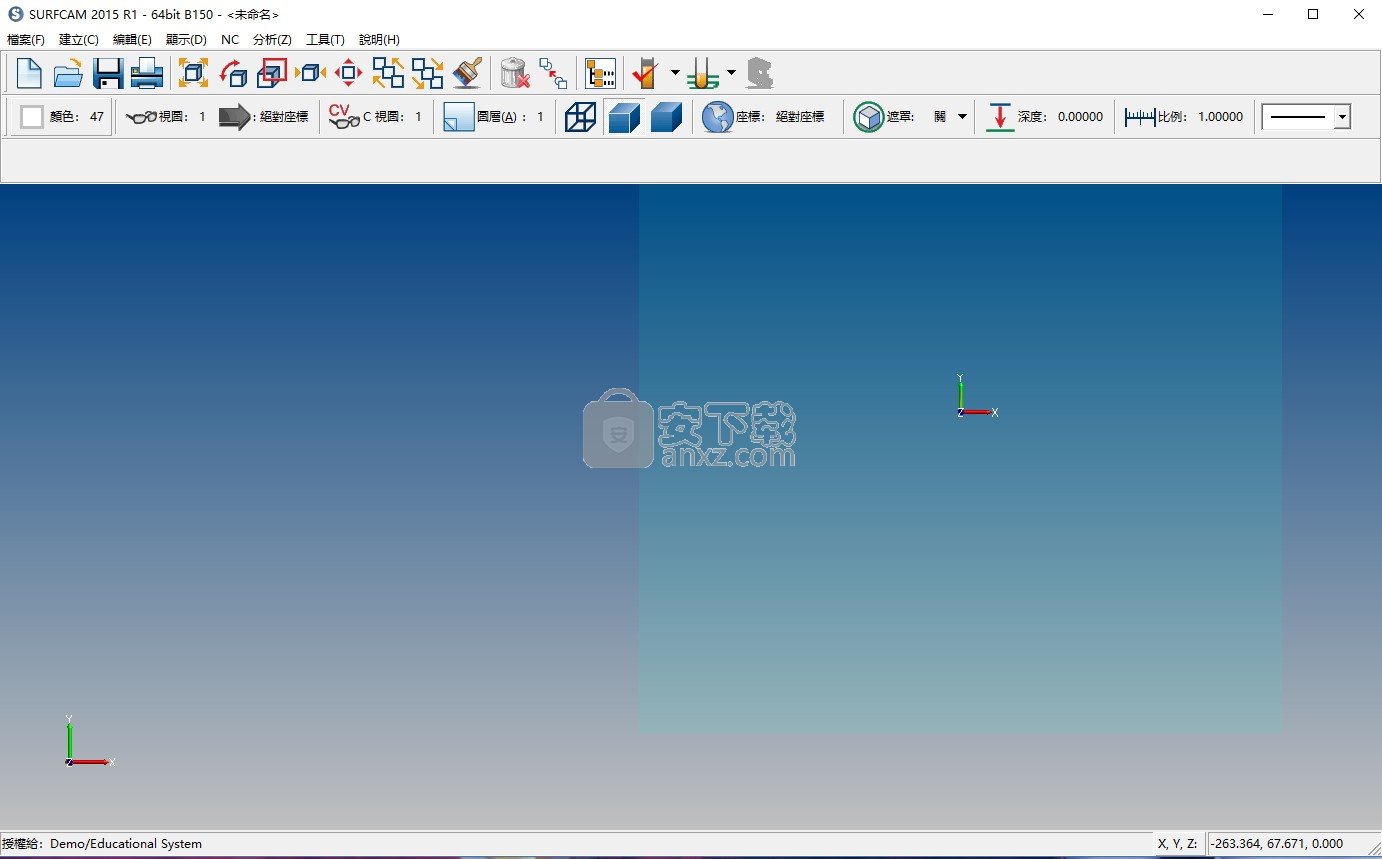Image resolution: width=1382 pixels, height=859 pixels.
Task: Click the ruler scale icon beside 比例
Action: [x=1140, y=117]
